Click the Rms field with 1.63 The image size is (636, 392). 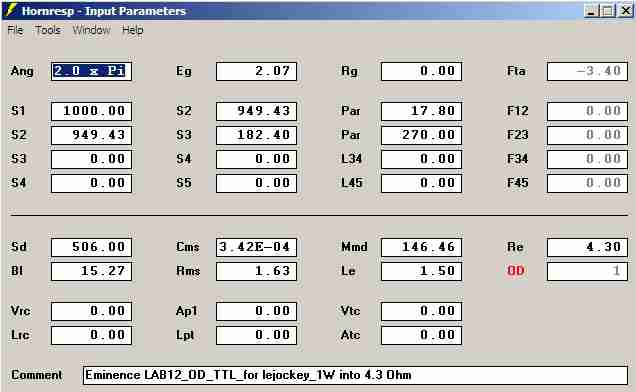coord(256,271)
